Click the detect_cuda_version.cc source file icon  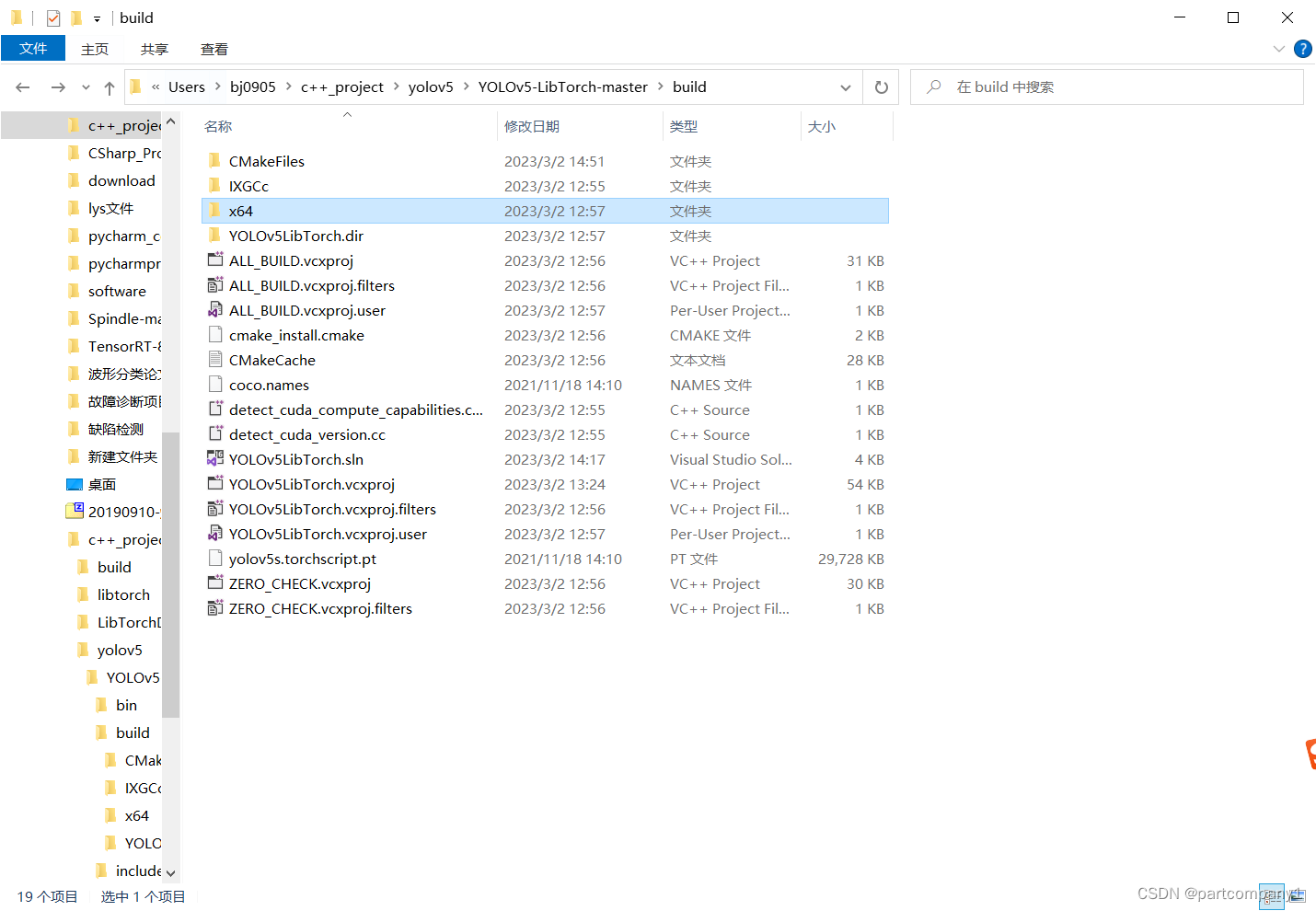pyautogui.click(x=215, y=434)
